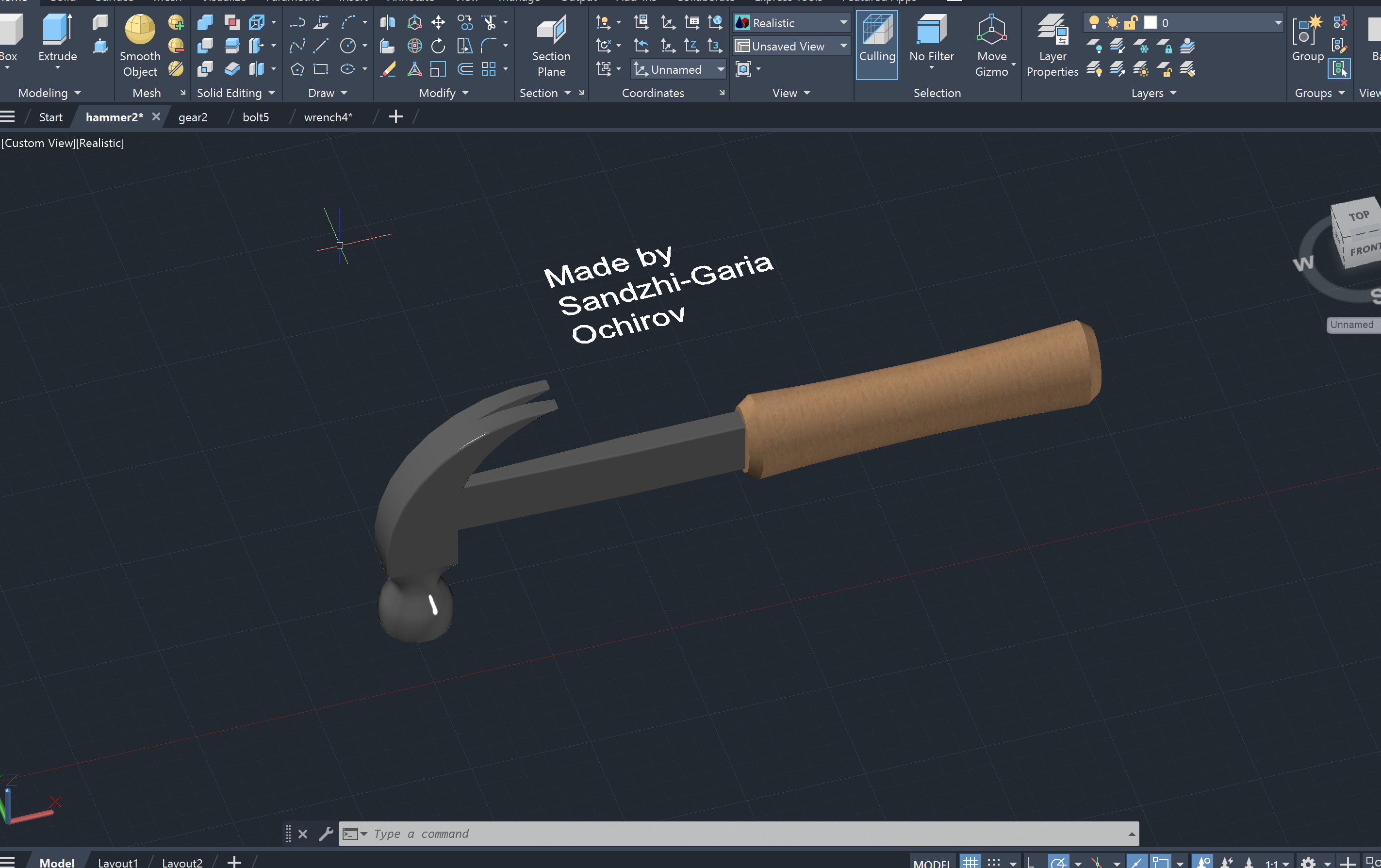Select the Line draw tool
Screen dimensions: 1381x868
(x=321, y=46)
